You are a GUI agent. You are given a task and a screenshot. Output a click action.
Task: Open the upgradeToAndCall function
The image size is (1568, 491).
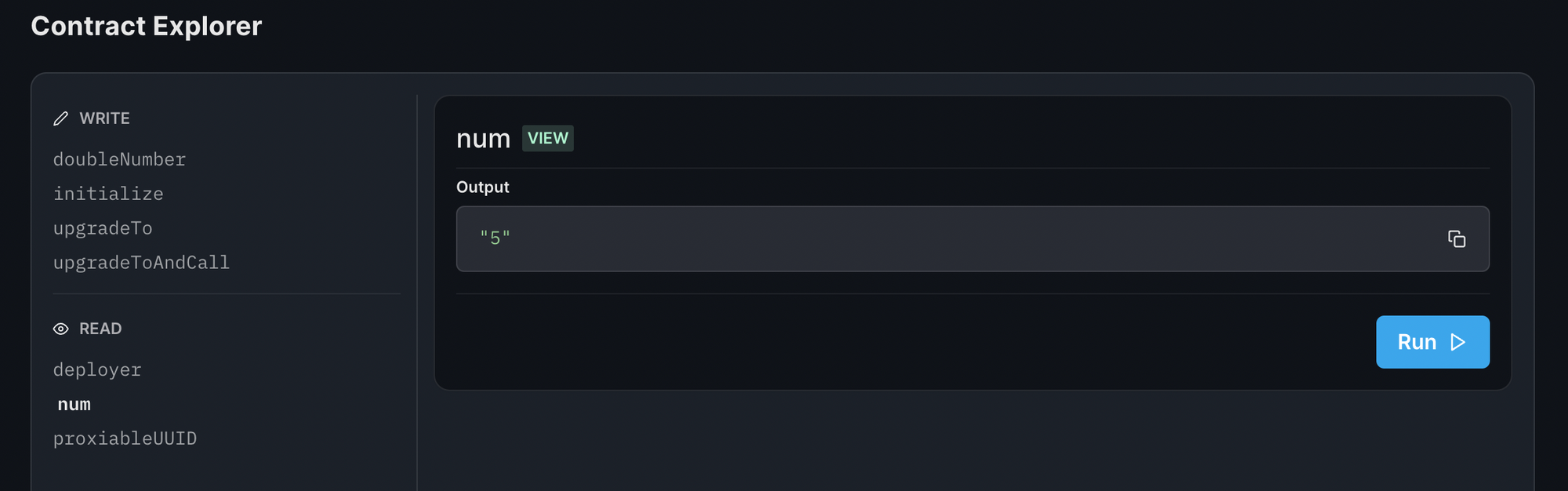pyautogui.click(x=141, y=263)
